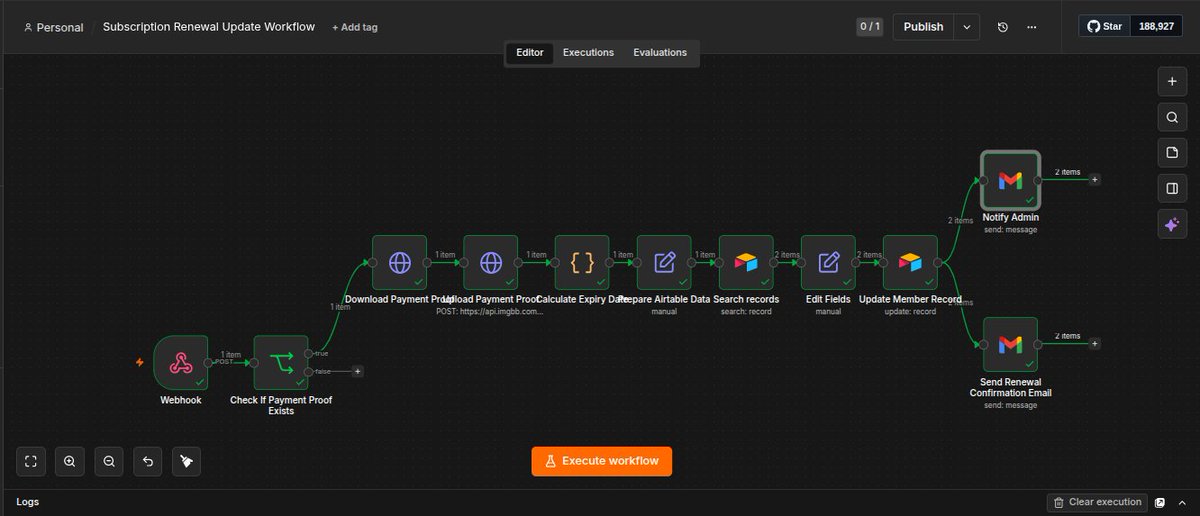Click the 0 / 1 counter badge

[870, 27]
